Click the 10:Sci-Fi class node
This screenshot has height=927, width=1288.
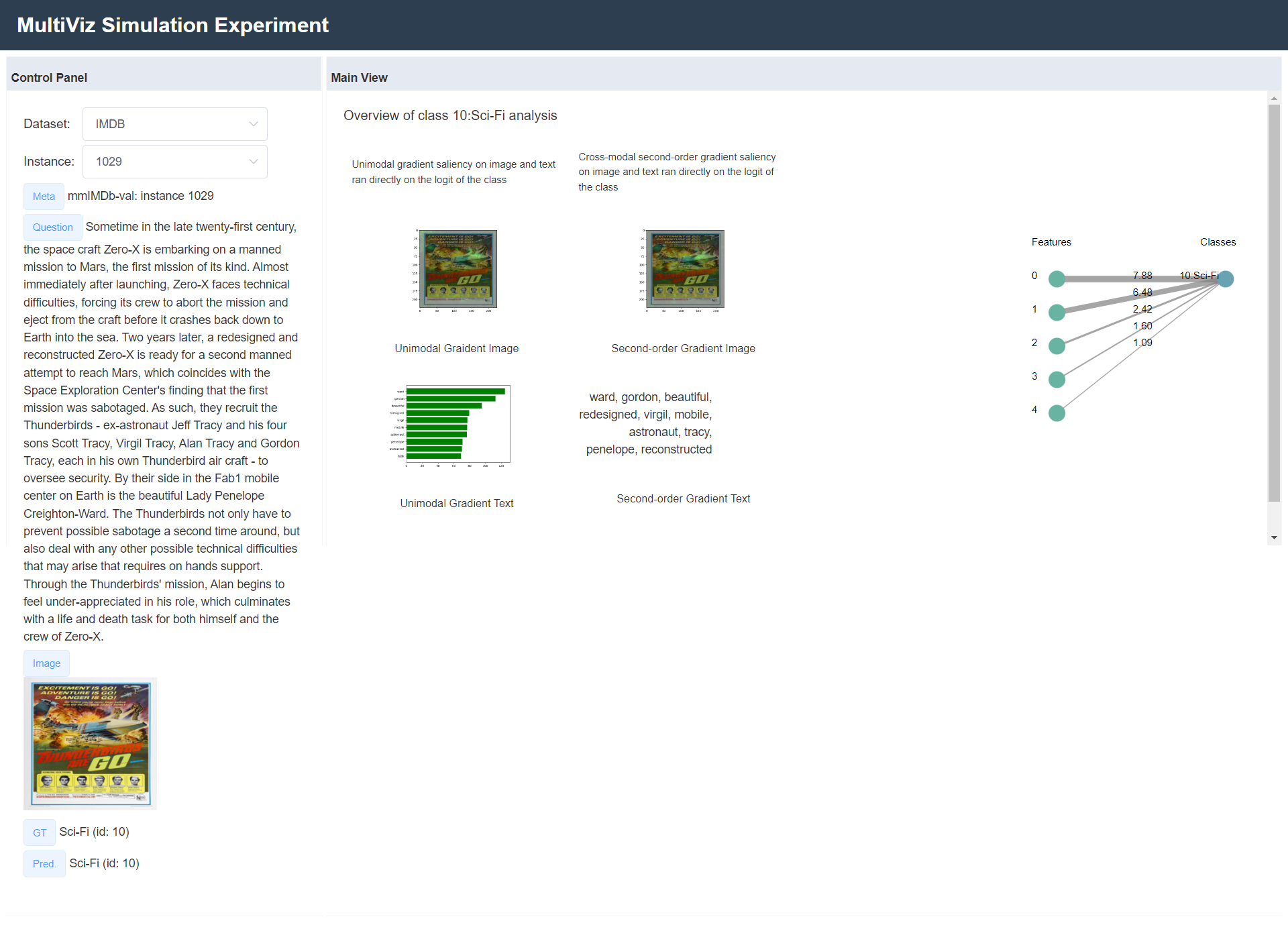(1226, 279)
